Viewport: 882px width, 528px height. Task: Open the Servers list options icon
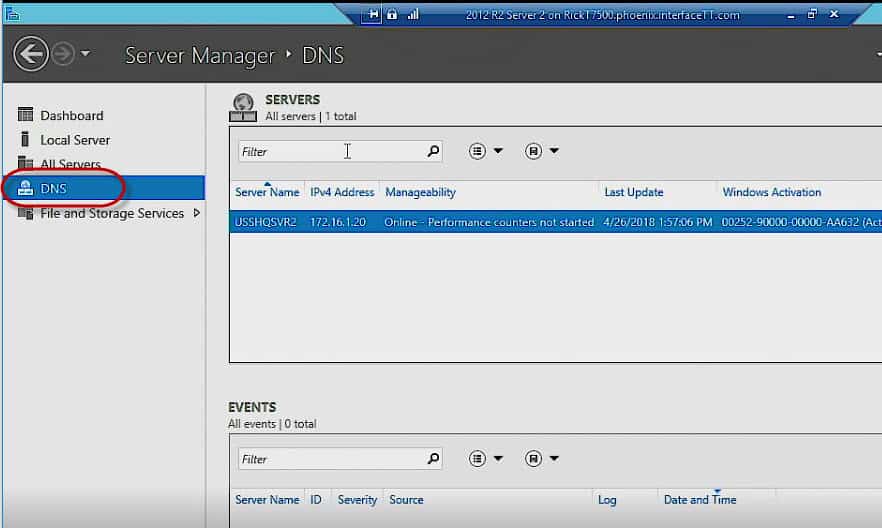[x=477, y=151]
